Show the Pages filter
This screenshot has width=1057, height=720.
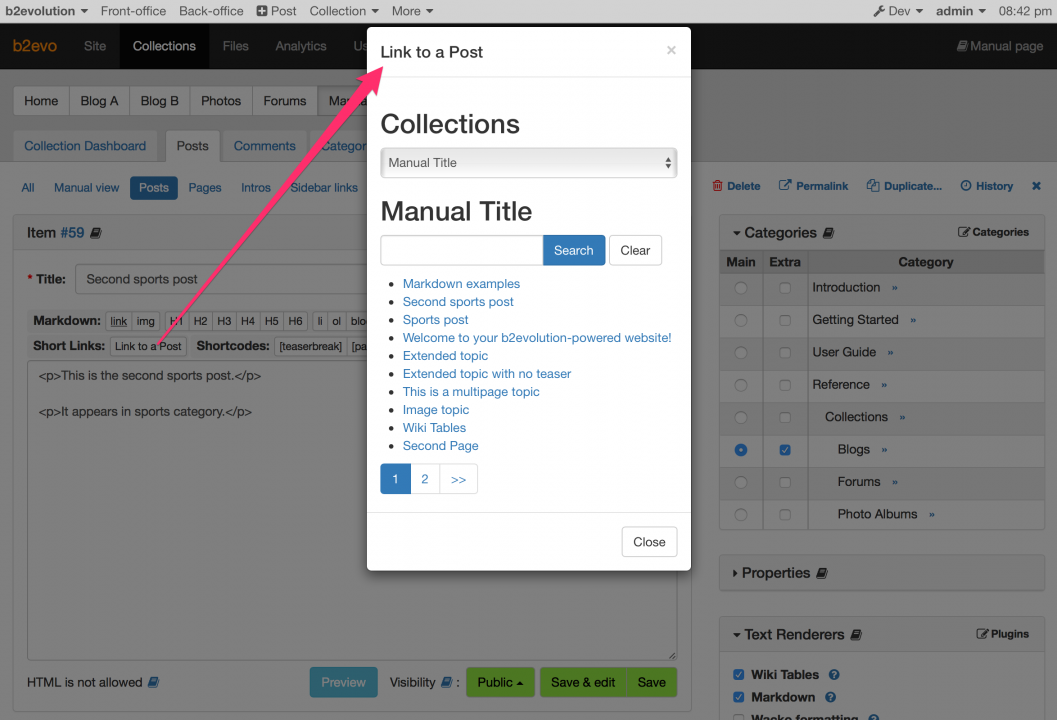[x=205, y=187]
